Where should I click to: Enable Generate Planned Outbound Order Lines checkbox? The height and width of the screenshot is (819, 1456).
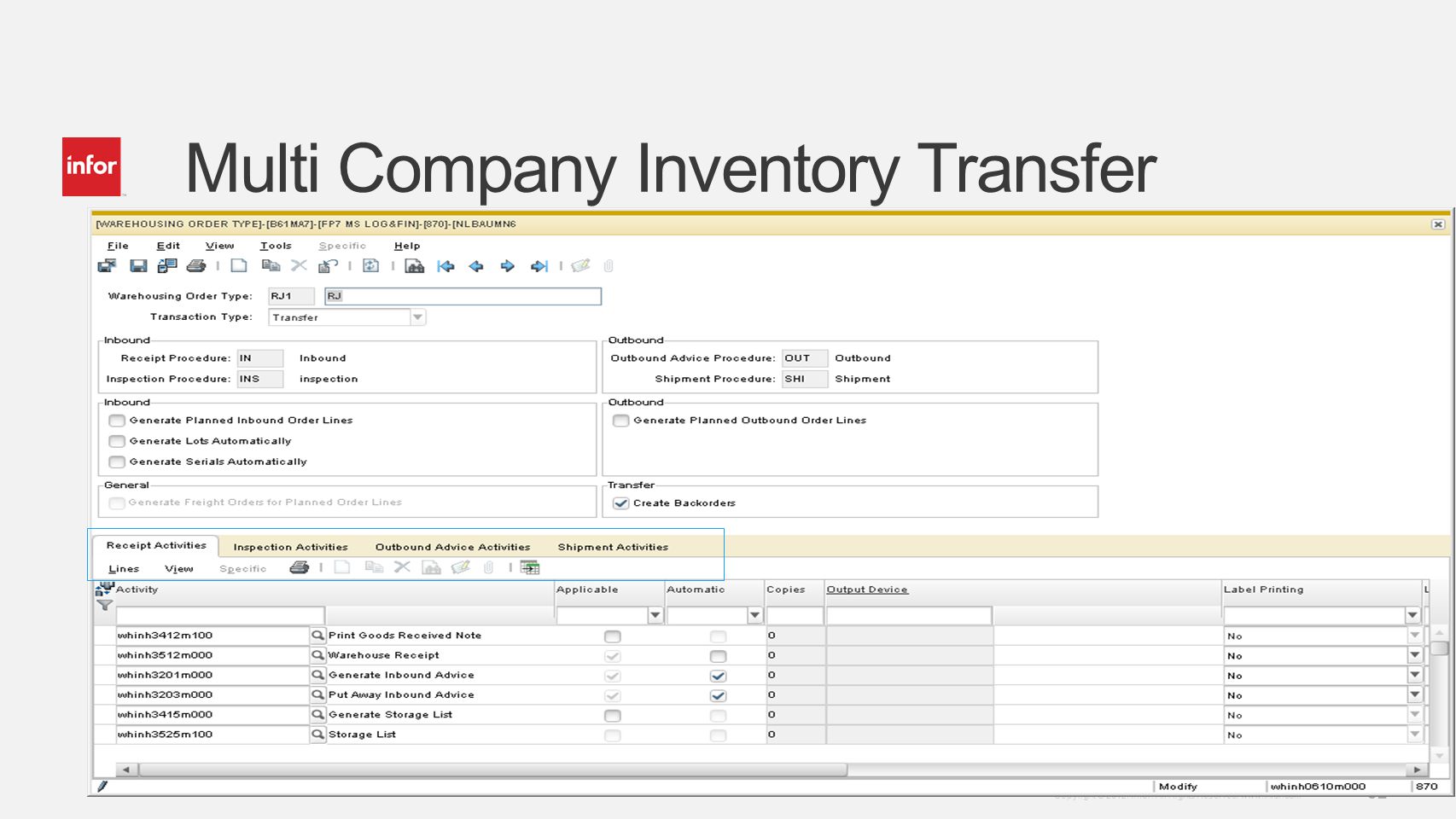tap(621, 421)
